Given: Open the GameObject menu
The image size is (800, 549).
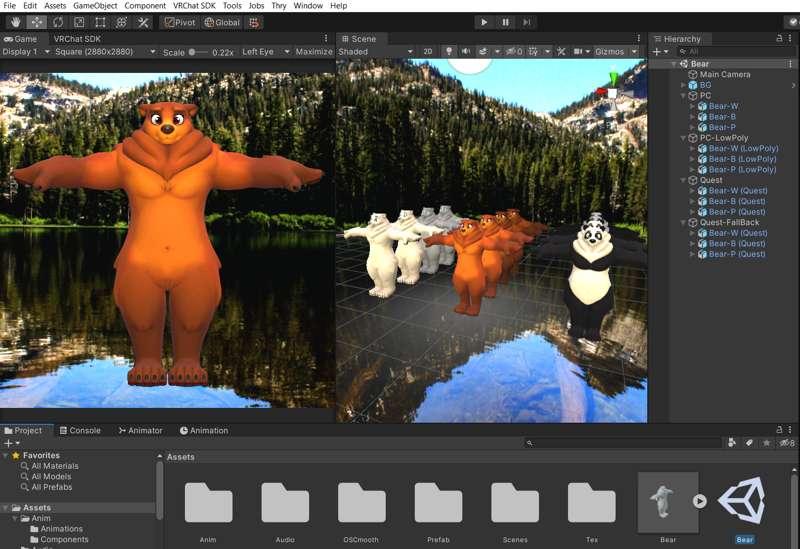Looking at the screenshot, I should tap(95, 6).
